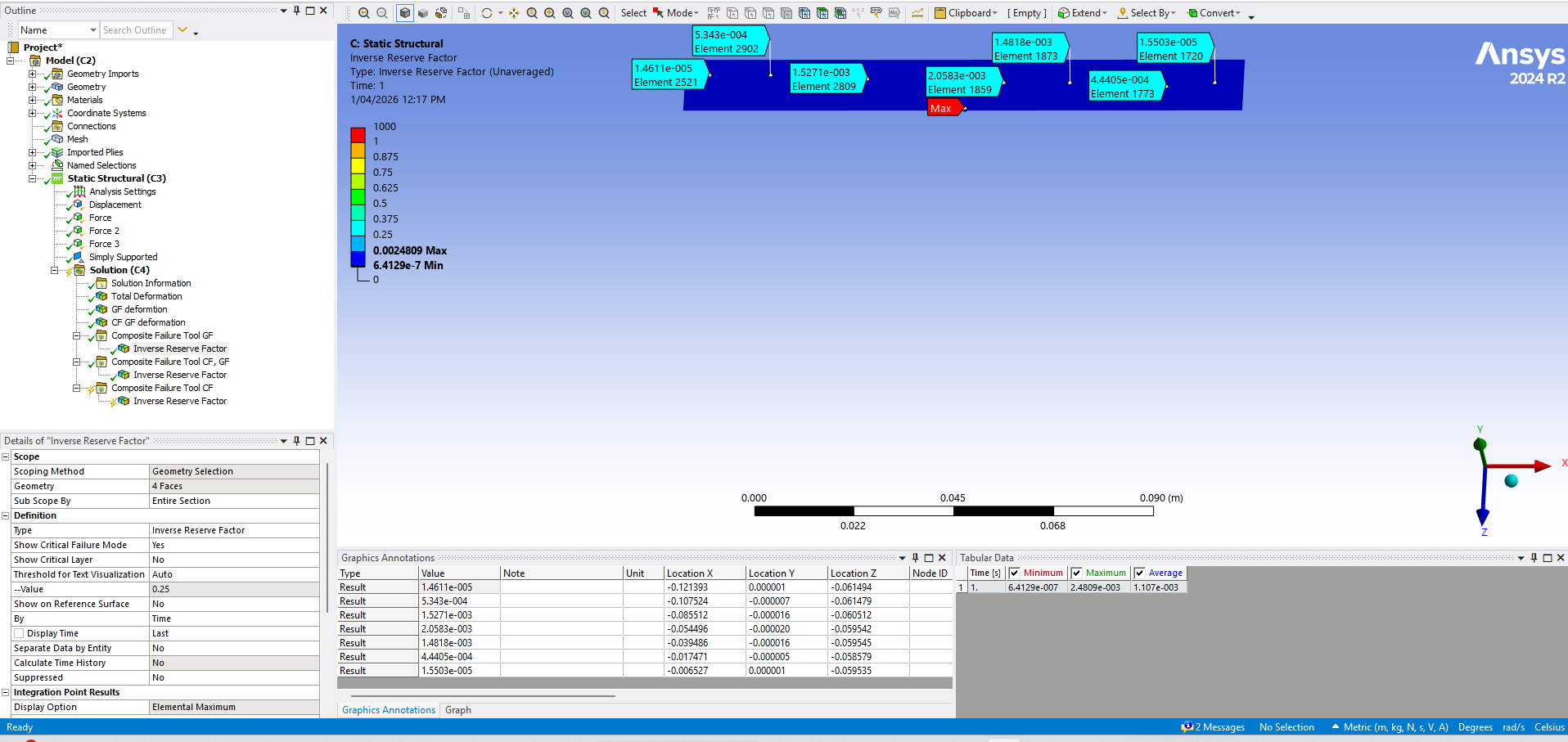Screen dimensions: 1568x742
Task: Select the shaded exterior and edges display cube
Action: click(x=405, y=13)
